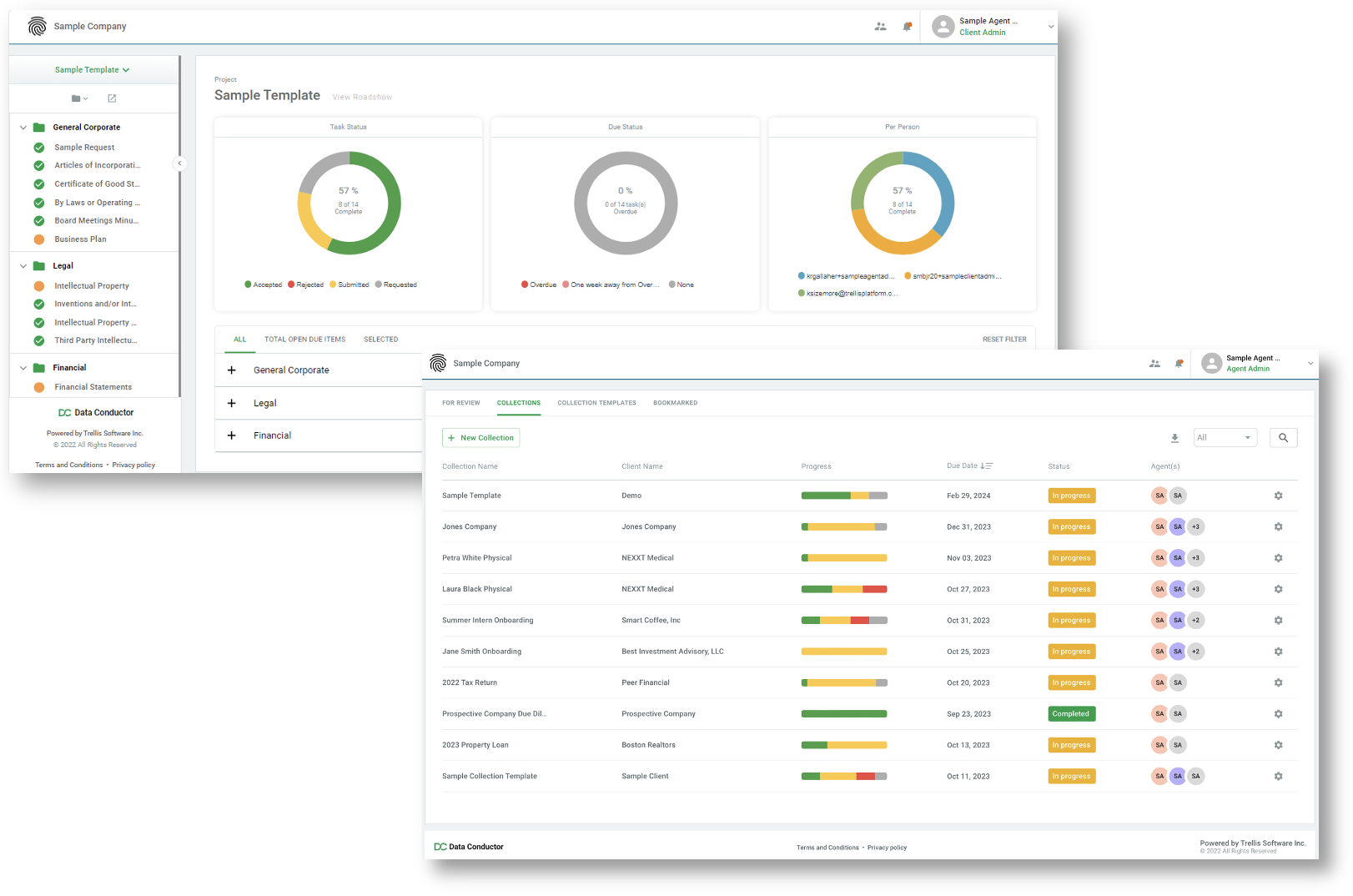The image size is (1353, 896).
Task: Click the New Collection button
Action: tap(480, 438)
